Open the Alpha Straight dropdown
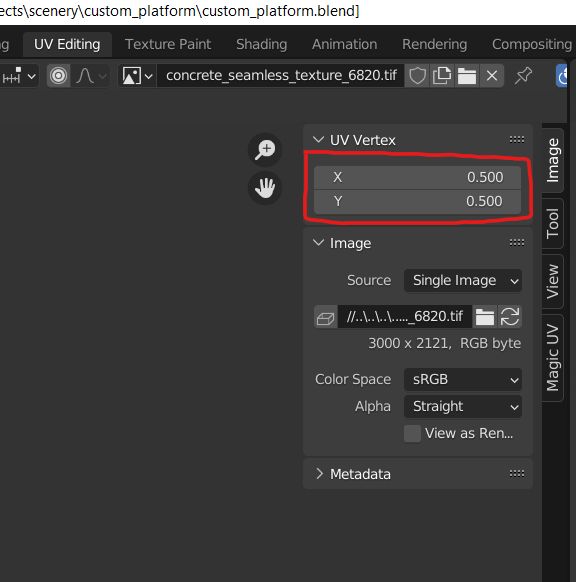The height and width of the screenshot is (582, 576). (x=463, y=407)
